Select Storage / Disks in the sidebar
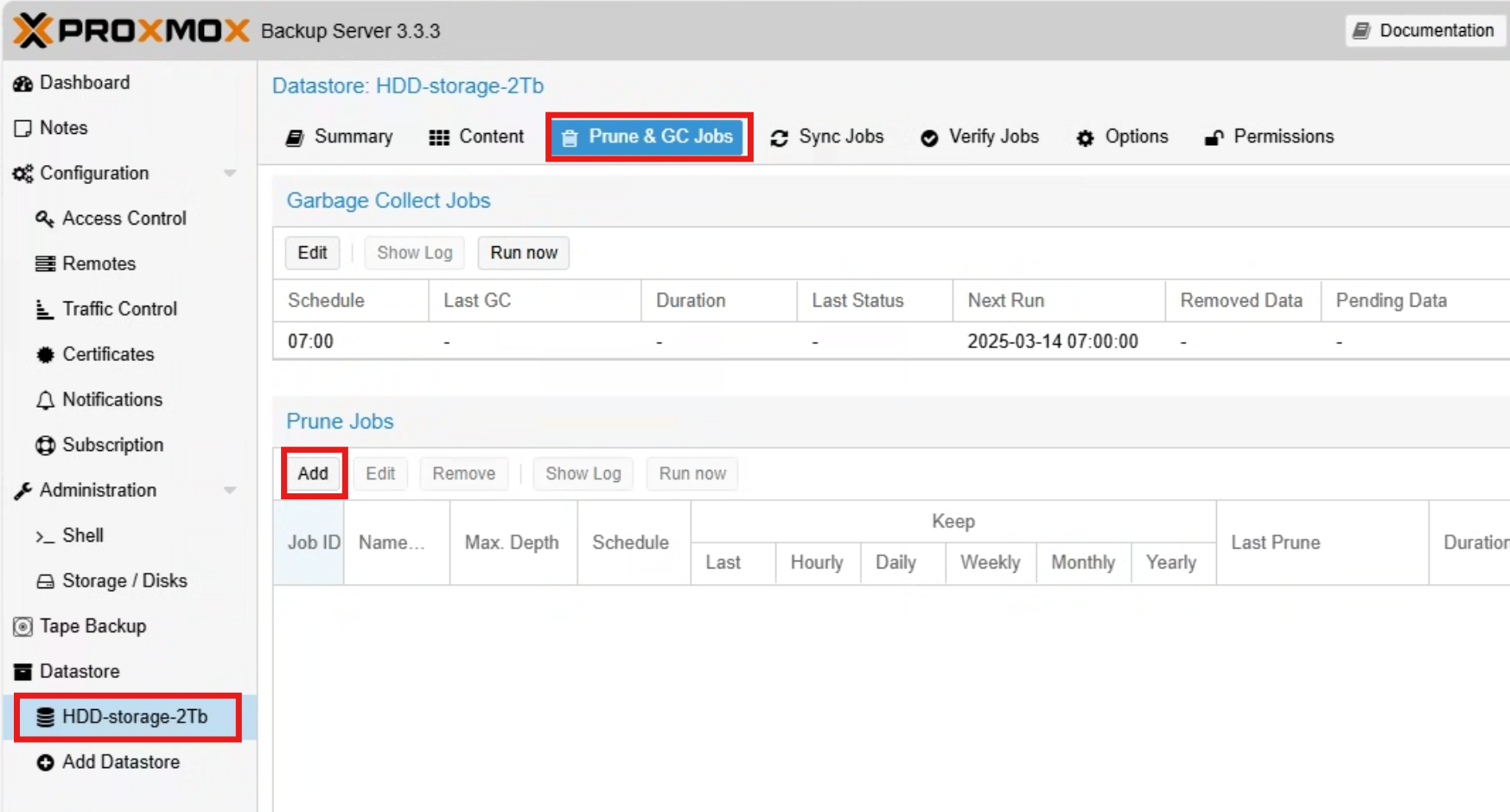This screenshot has height=812, width=1510. click(x=130, y=581)
